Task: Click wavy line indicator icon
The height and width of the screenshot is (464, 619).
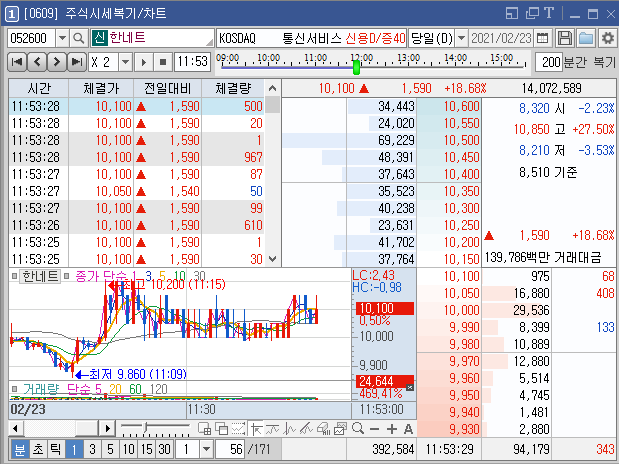Action: (273, 428)
